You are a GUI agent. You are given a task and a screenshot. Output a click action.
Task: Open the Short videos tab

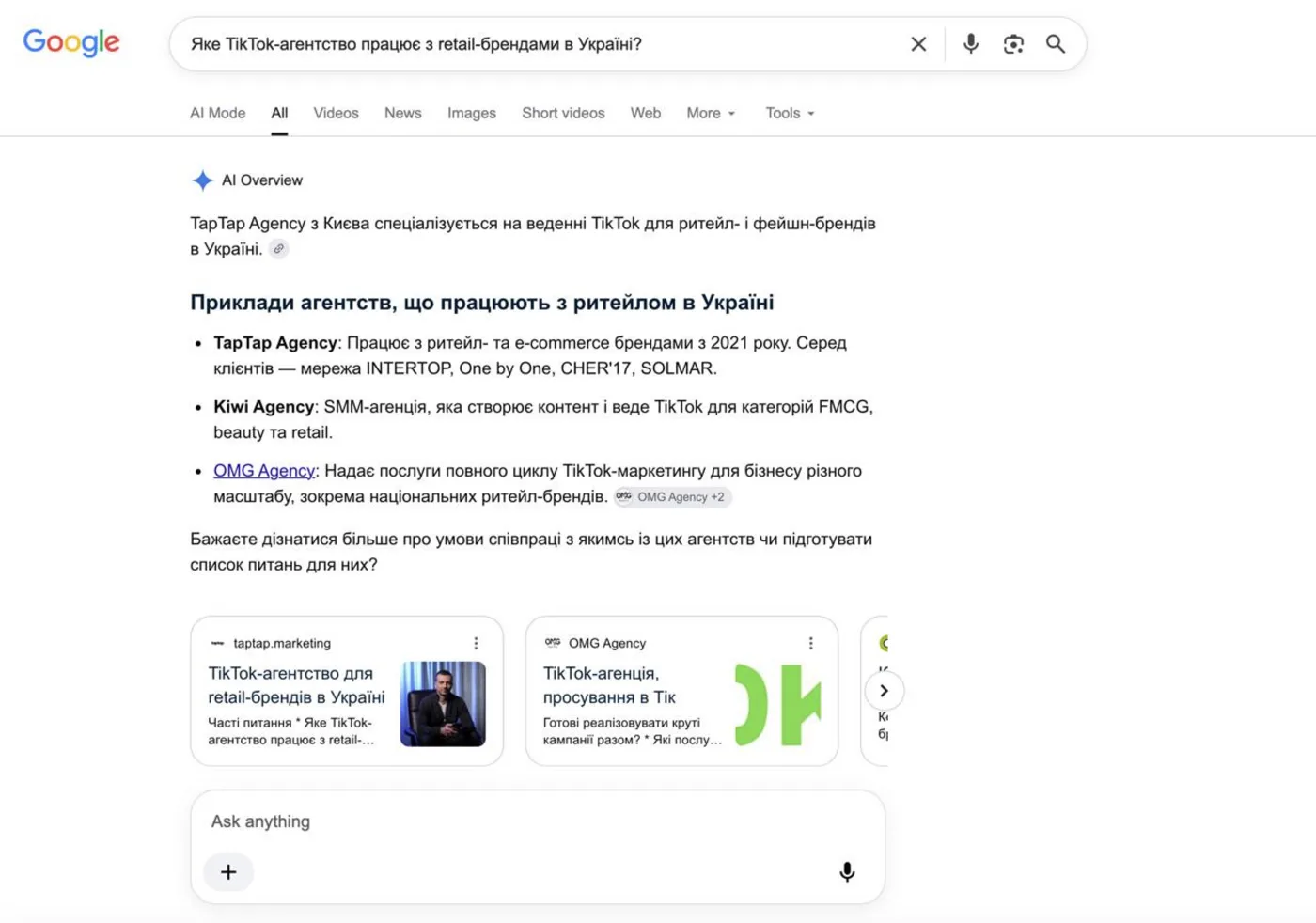(563, 113)
